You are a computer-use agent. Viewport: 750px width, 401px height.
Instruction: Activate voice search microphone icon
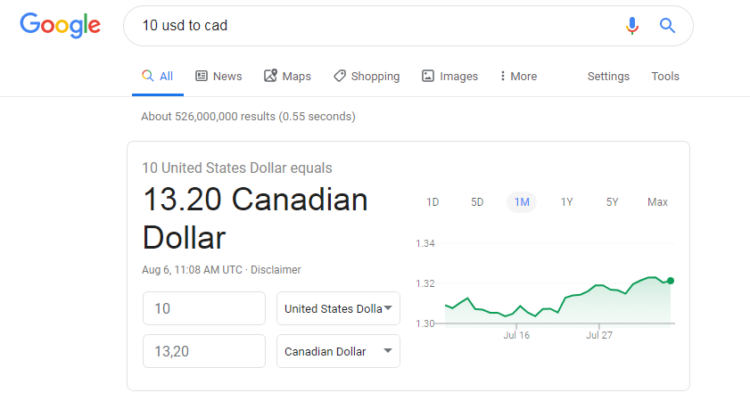[632, 26]
